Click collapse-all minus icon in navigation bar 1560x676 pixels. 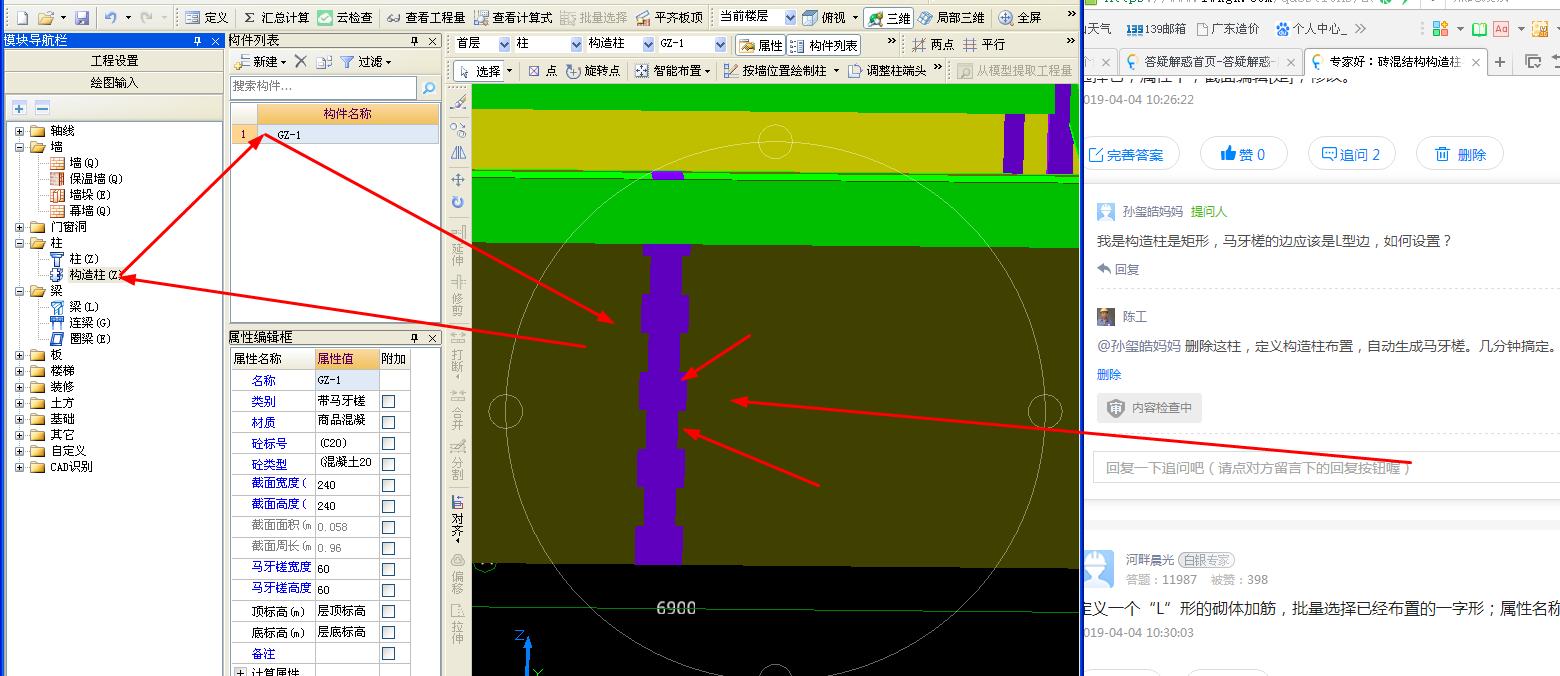click(41, 108)
